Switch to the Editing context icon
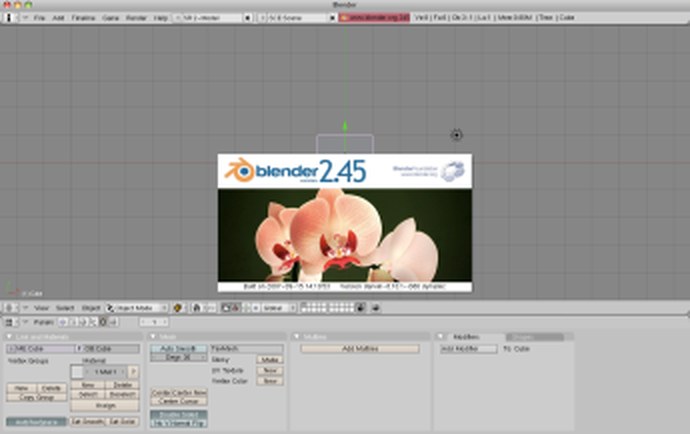Viewport: 690px width, 434px height. 103,323
